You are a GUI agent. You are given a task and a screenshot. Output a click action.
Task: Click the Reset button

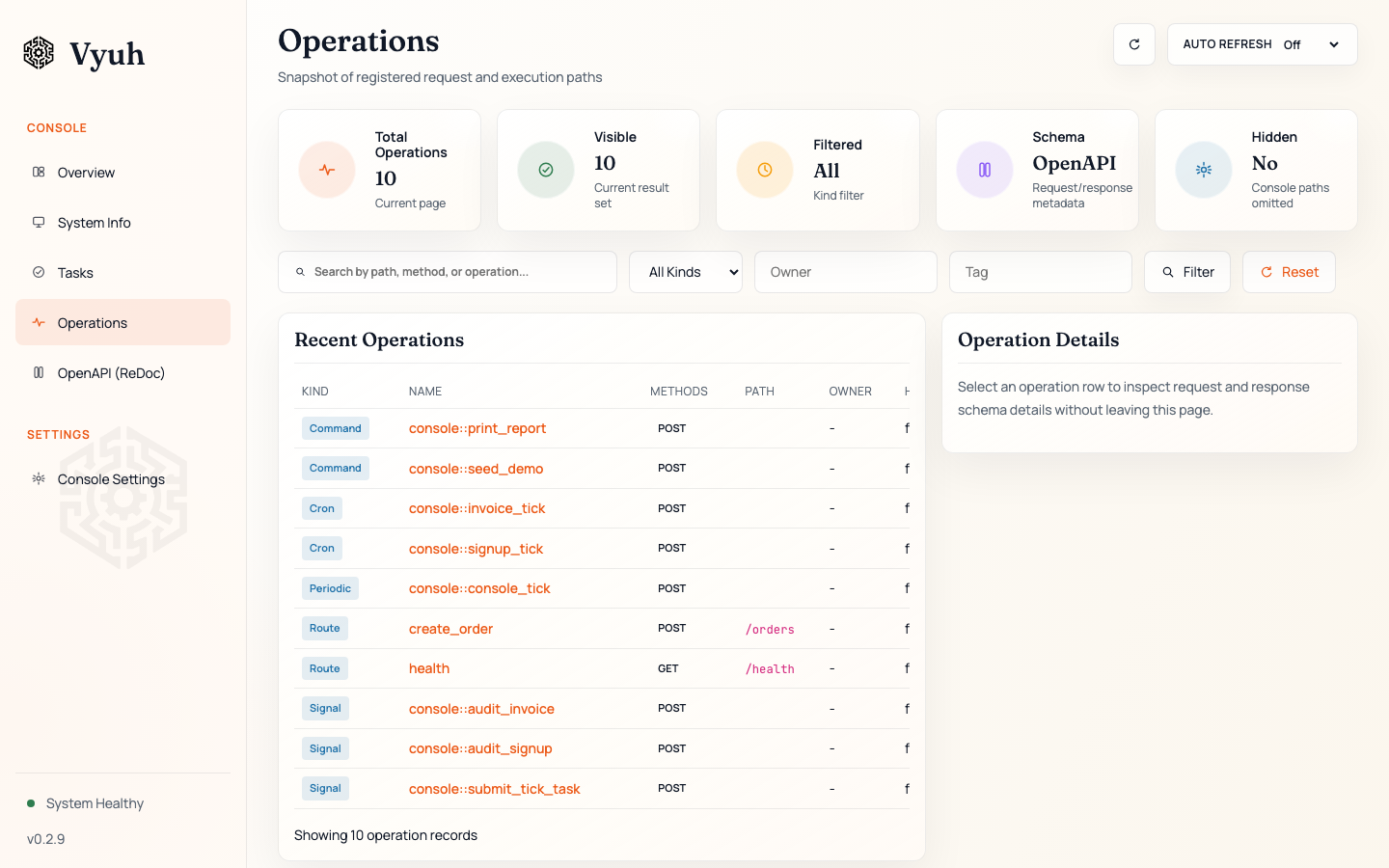[1289, 272]
